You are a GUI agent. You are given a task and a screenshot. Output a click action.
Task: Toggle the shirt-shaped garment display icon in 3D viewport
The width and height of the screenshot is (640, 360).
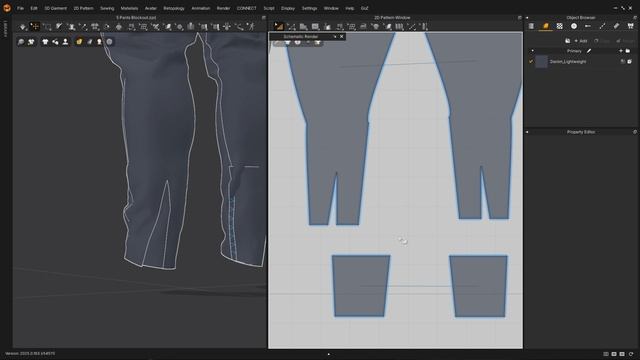point(45,42)
